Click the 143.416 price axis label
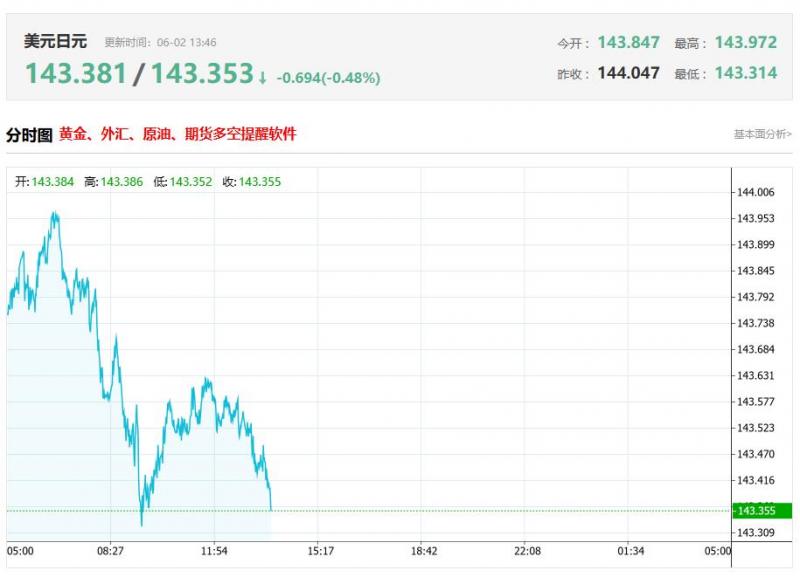Viewport: 800px width, 584px height. click(x=756, y=480)
